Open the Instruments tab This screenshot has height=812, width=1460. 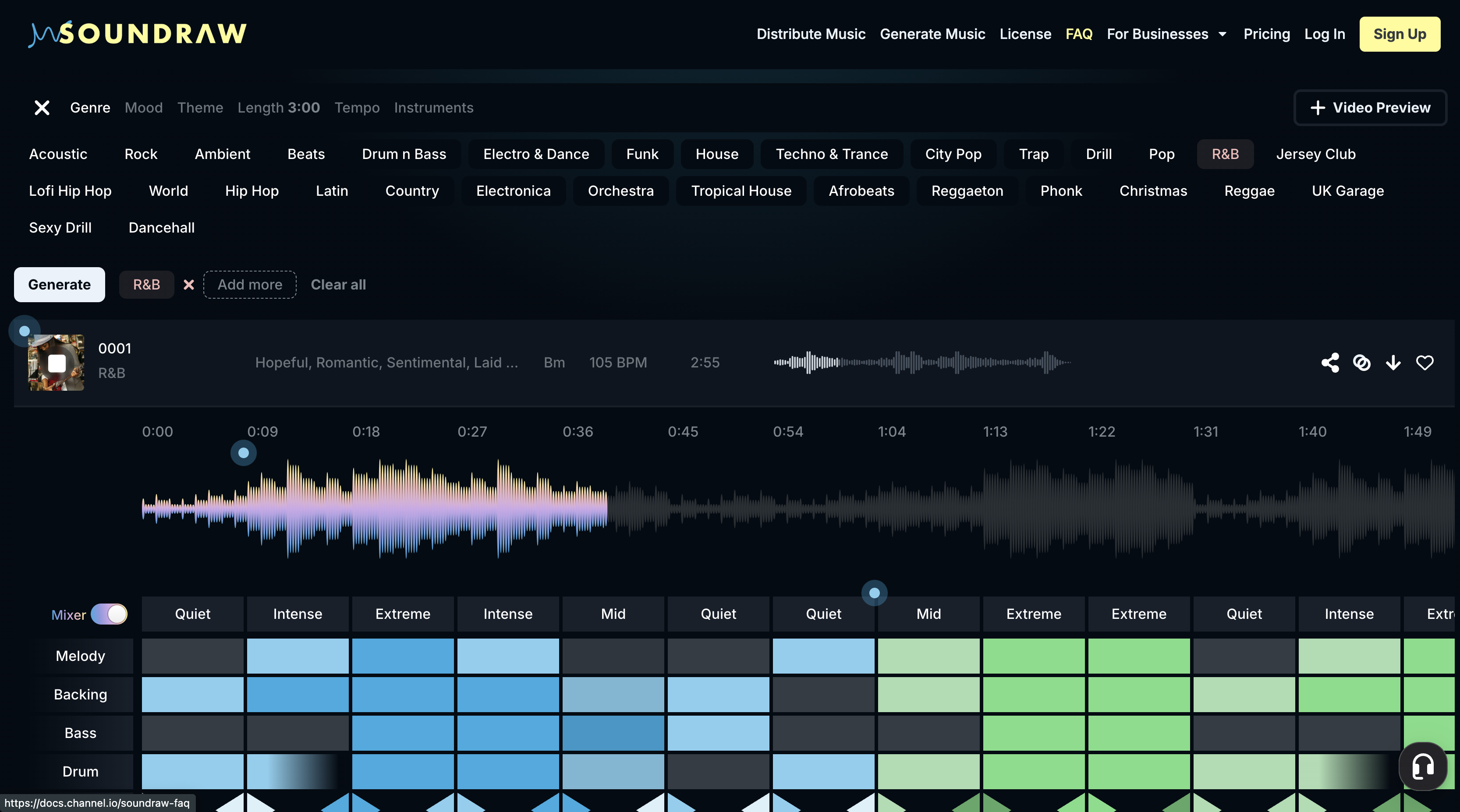434,108
